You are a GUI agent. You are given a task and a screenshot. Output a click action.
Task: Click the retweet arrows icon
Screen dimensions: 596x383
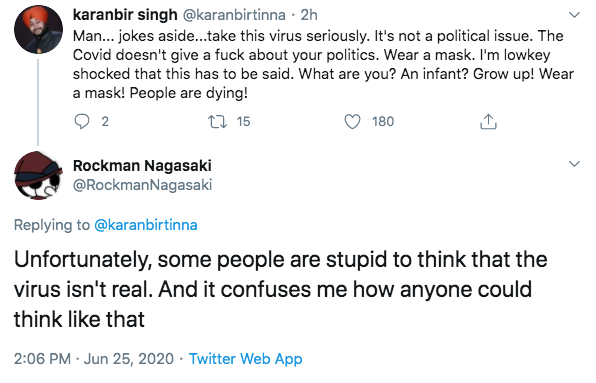[217, 122]
